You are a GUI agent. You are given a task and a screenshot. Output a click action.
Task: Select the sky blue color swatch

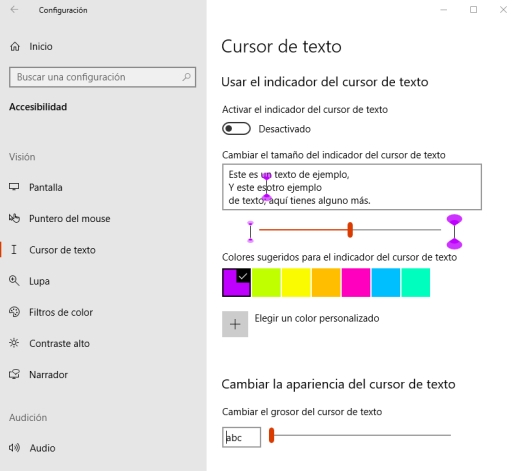tap(386, 282)
